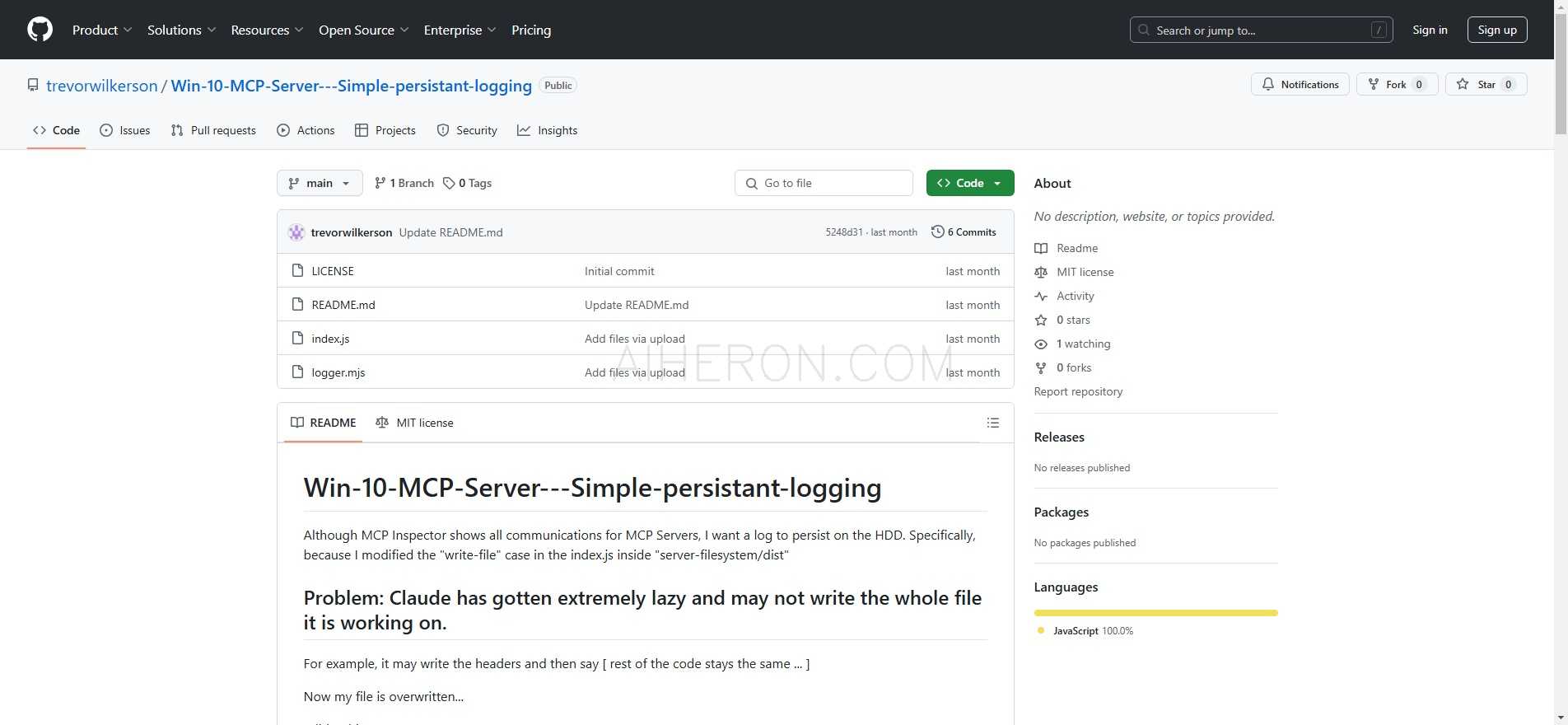Image resolution: width=1568 pixels, height=725 pixels.
Task: Click the scrollbar down arrow at the bottom
Action: point(1561,718)
